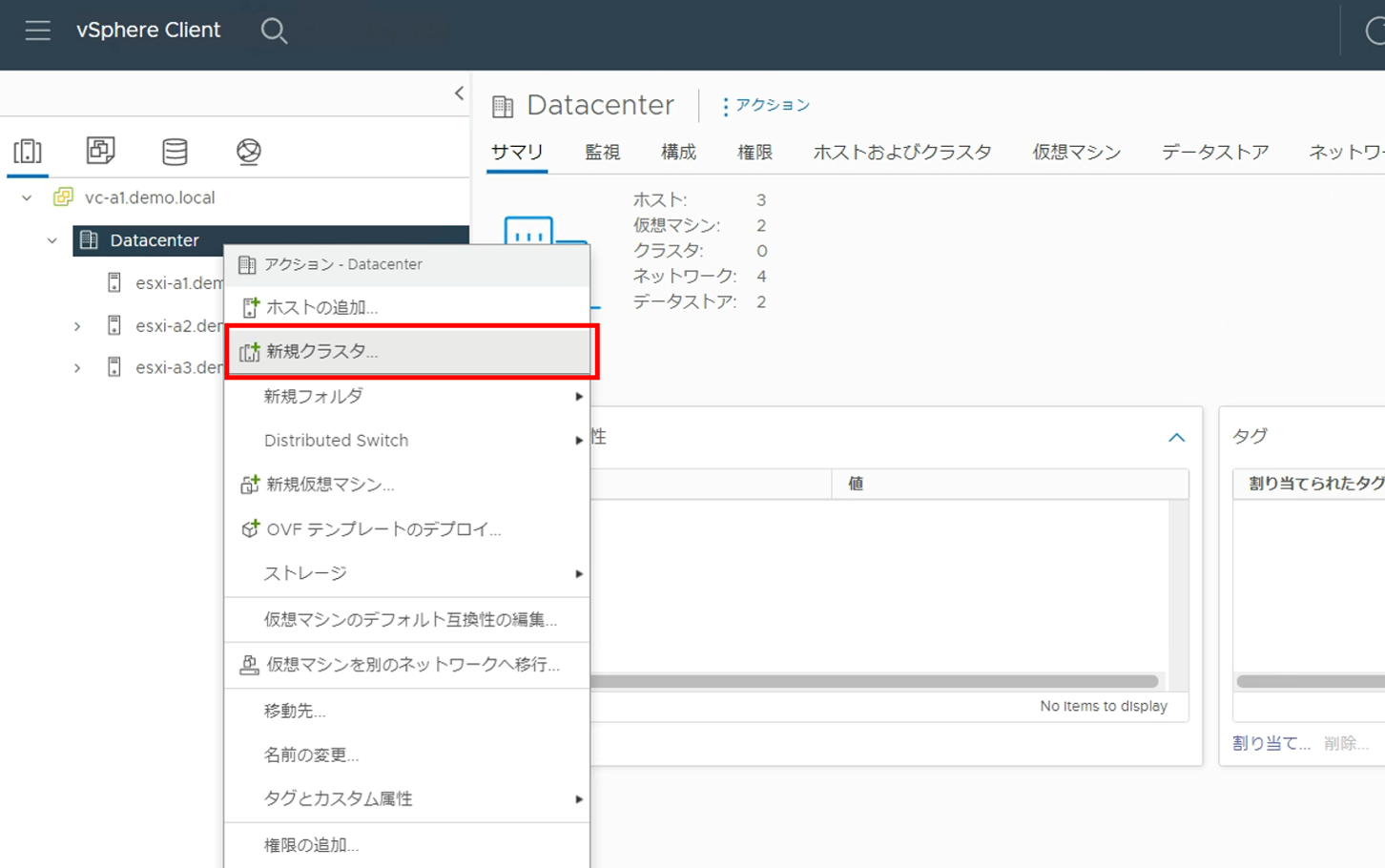The width and height of the screenshot is (1385, 868).
Task: Click the tags panel horizontal scrollbar
Action: 1311,681
